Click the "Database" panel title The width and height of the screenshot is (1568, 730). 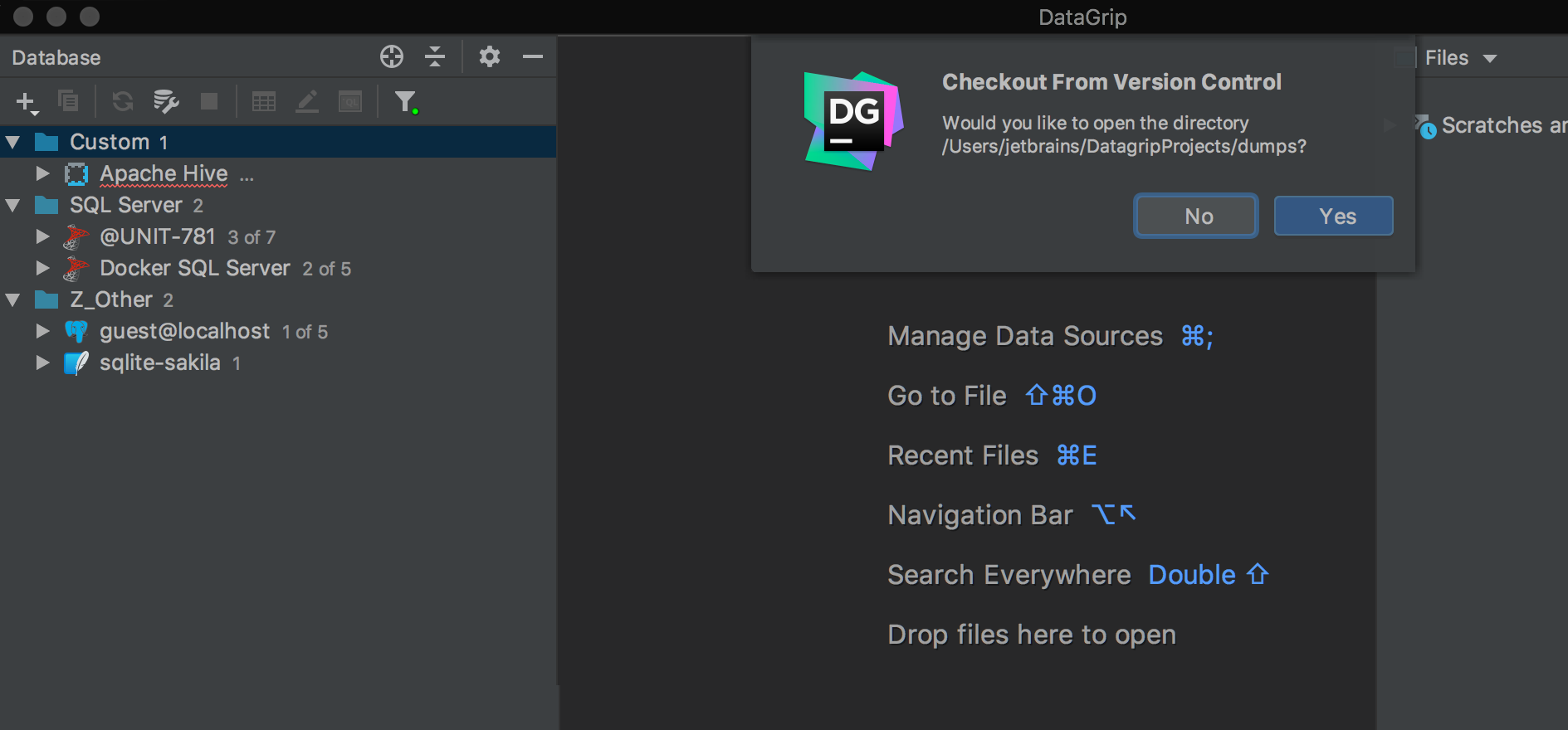click(x=56, y=57)
